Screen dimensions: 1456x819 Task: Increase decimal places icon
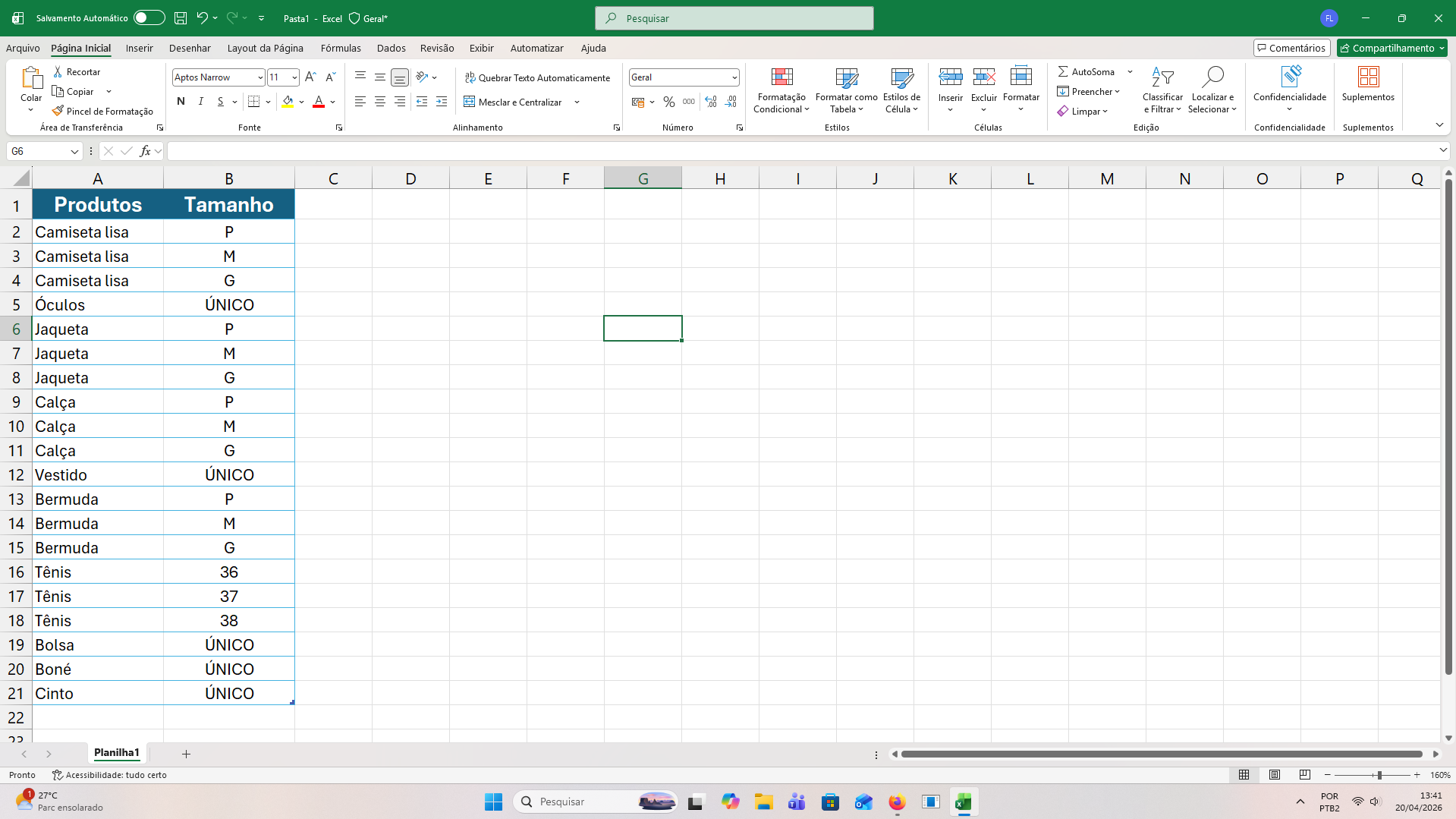coord(711,102)
